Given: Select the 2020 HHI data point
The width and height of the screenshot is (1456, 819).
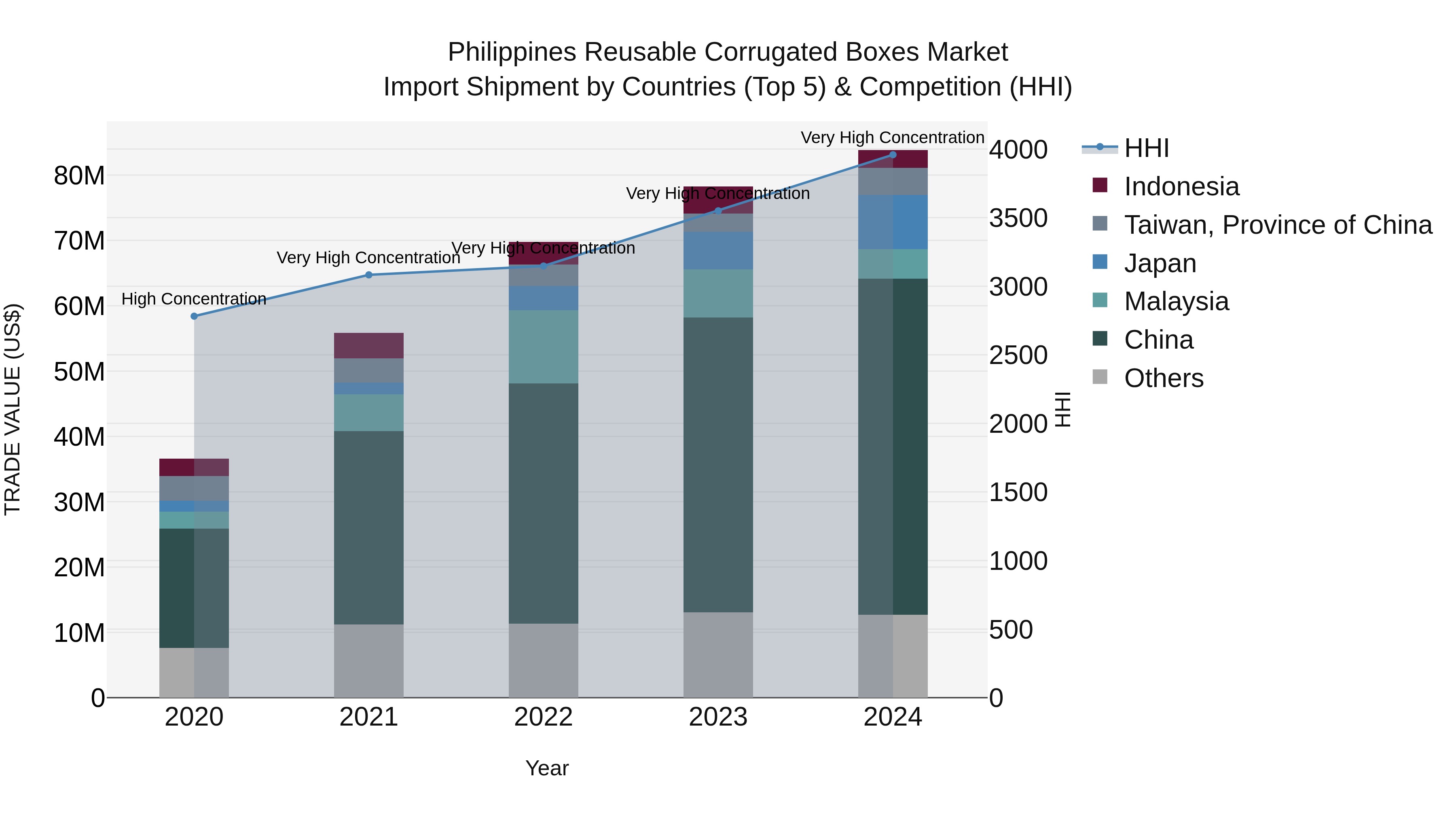Looking at the screenshot, I should [195, 316].
